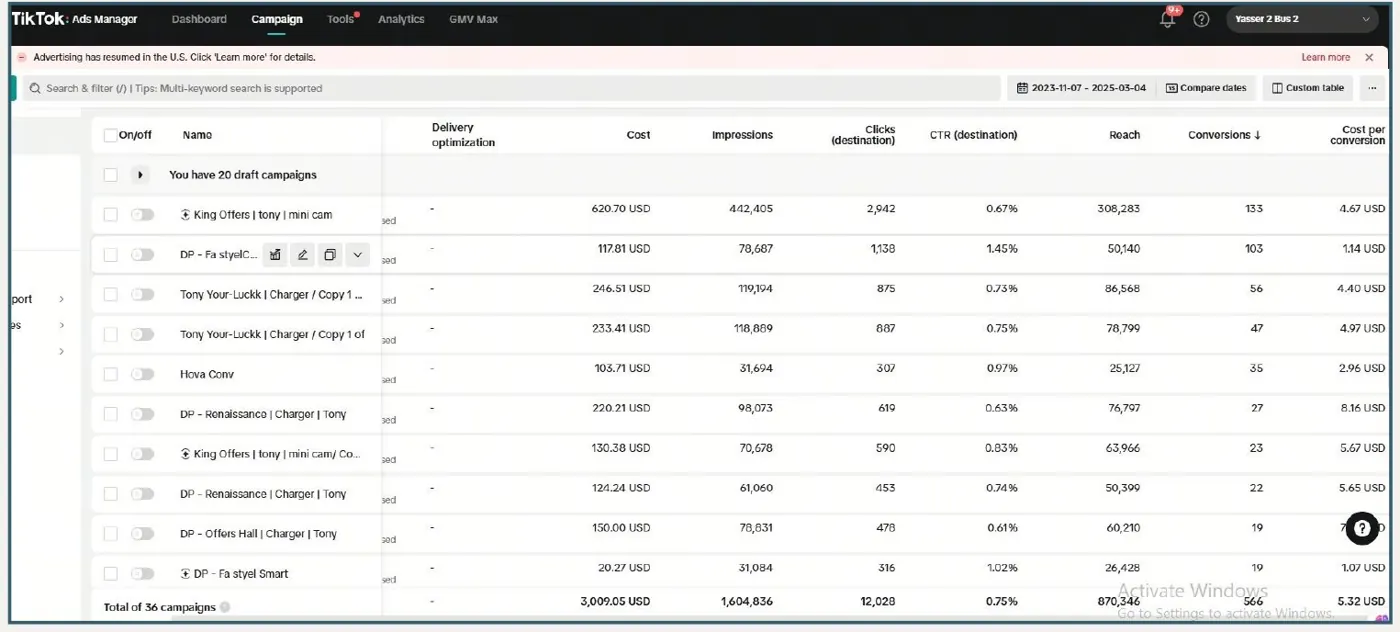Click the Clicks (destination) column header

[863, 135]
